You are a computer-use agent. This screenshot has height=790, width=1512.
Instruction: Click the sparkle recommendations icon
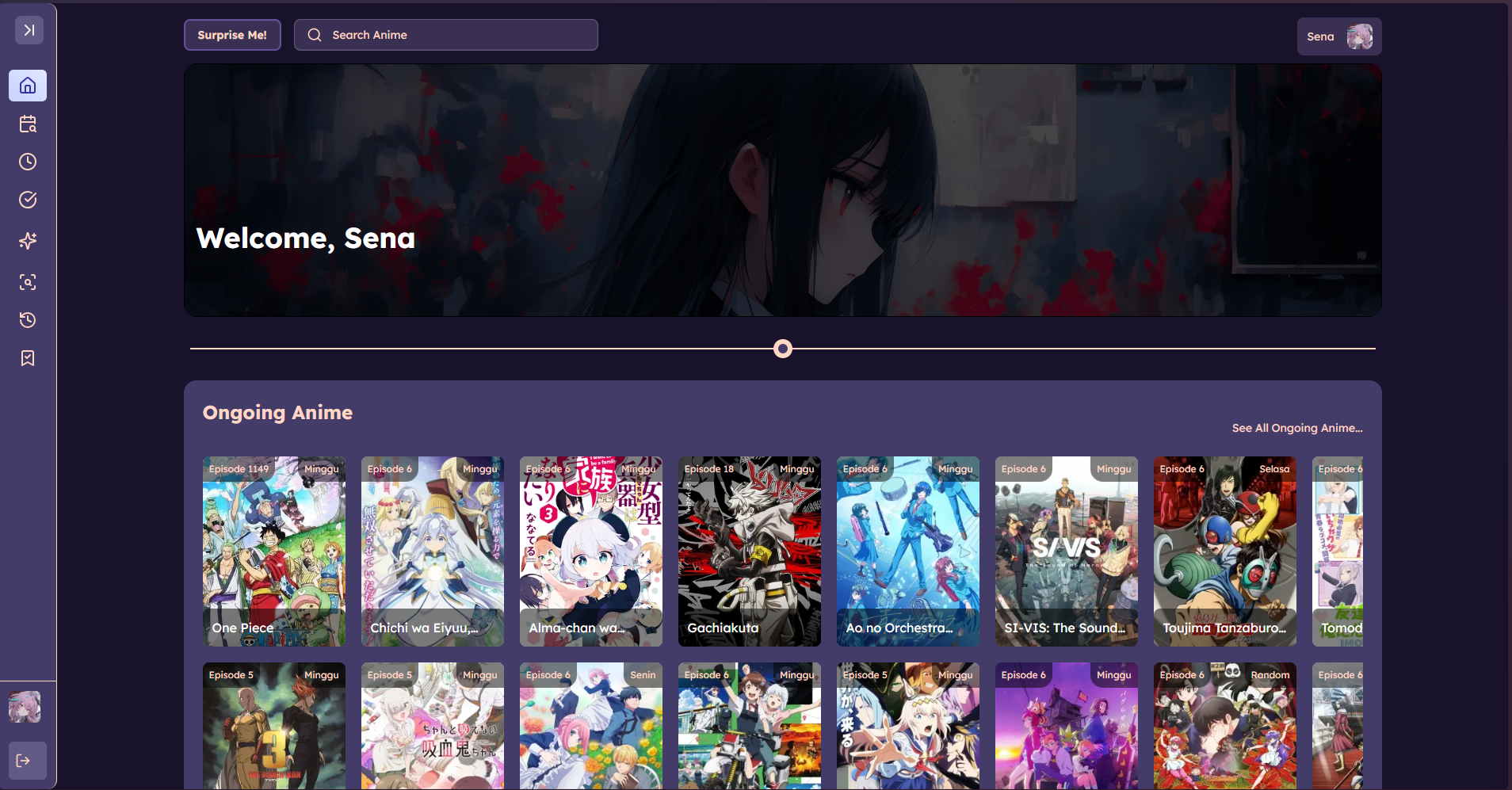pyautogui.click(x=28, y=241)
